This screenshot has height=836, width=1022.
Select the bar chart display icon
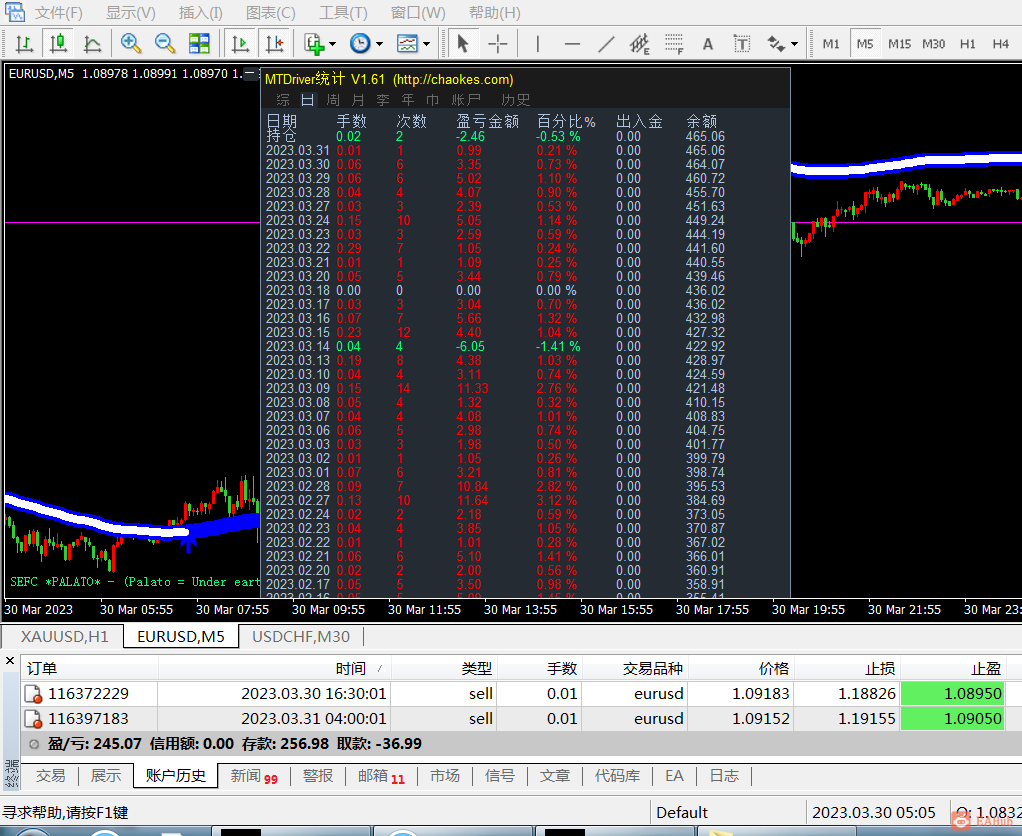coord(25,43)
